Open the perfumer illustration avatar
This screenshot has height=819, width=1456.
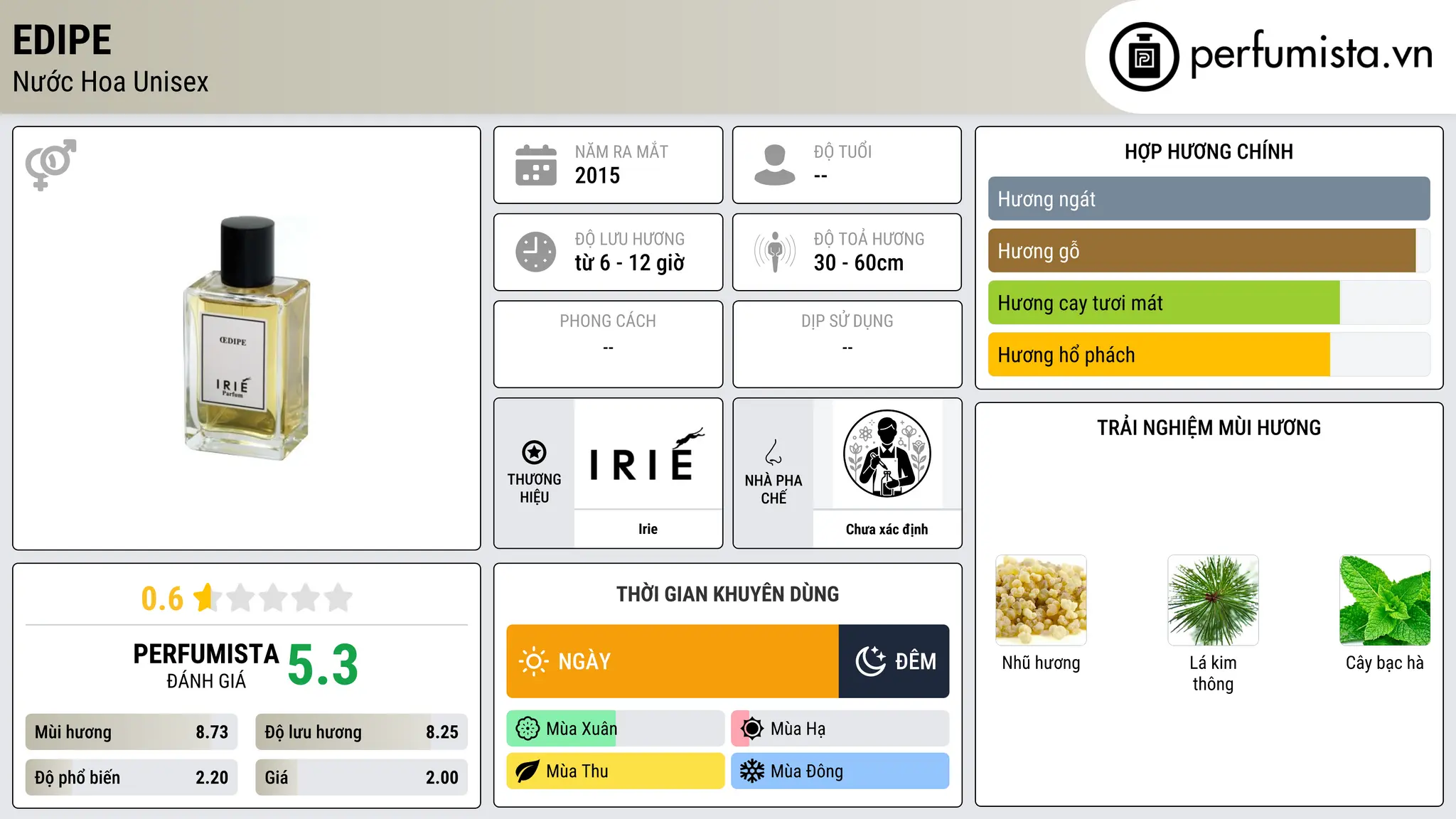coord(887,454)
